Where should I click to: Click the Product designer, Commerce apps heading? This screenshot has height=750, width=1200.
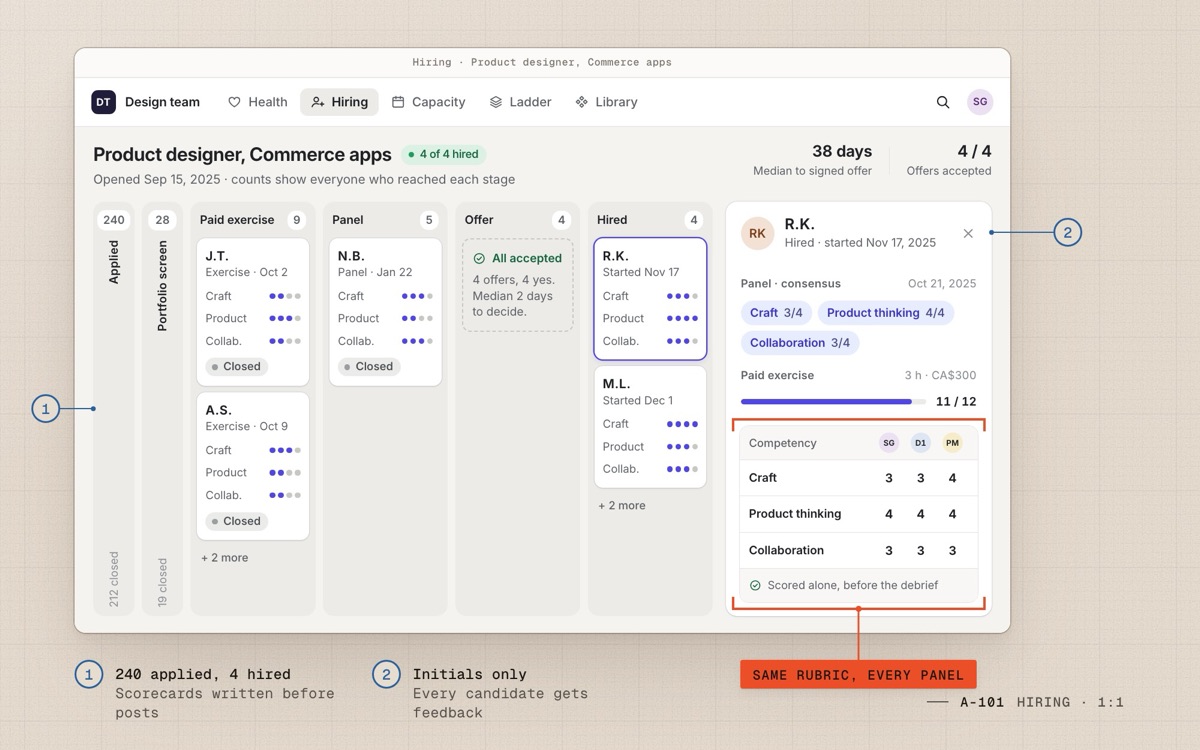242,155
